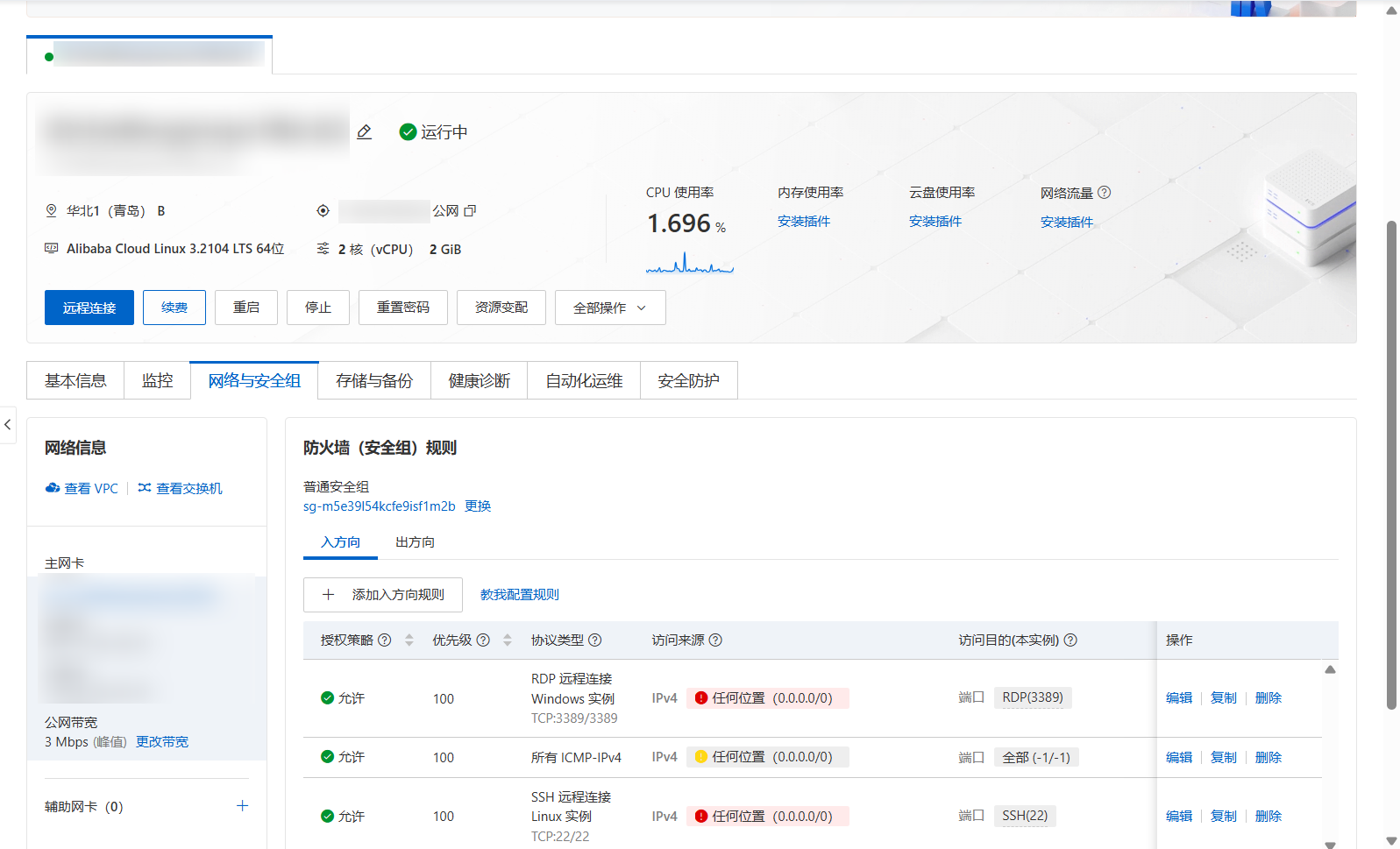Click 编辑 for the SSH(22) rule
1400x849 pixels.
pyautogui.click(x=1179, y=817)
